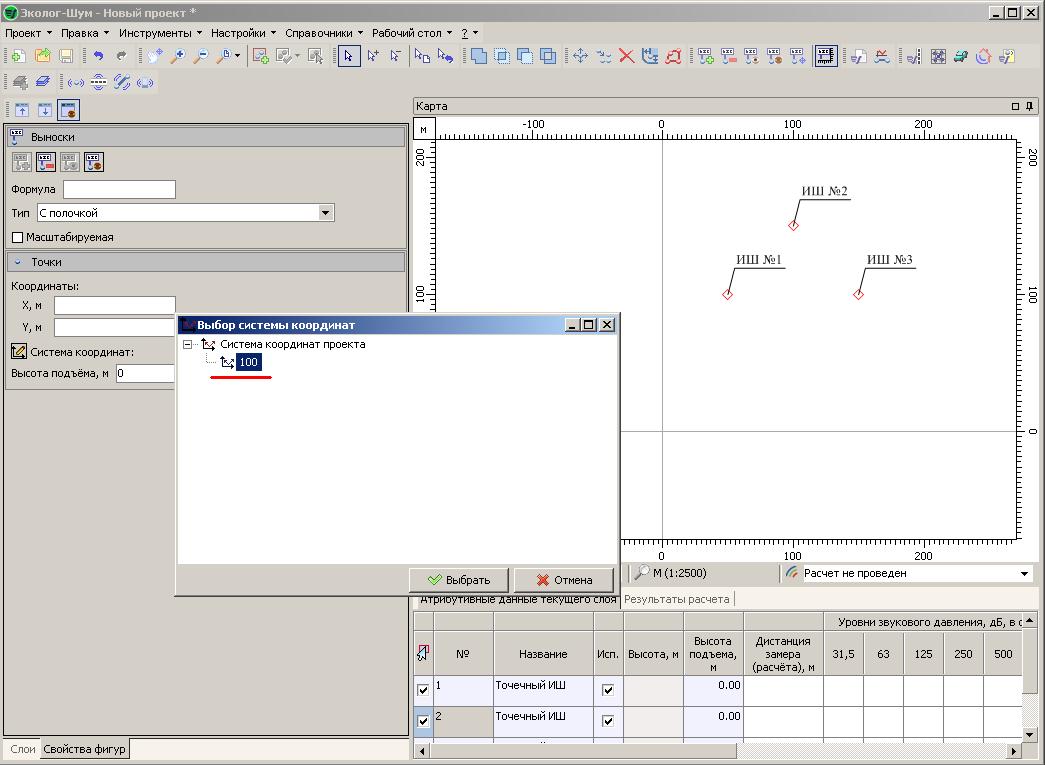Select the zoom in magnifier tool
Screen dimensions: 1045x765
pyautogui.click(x=179, y=57)
